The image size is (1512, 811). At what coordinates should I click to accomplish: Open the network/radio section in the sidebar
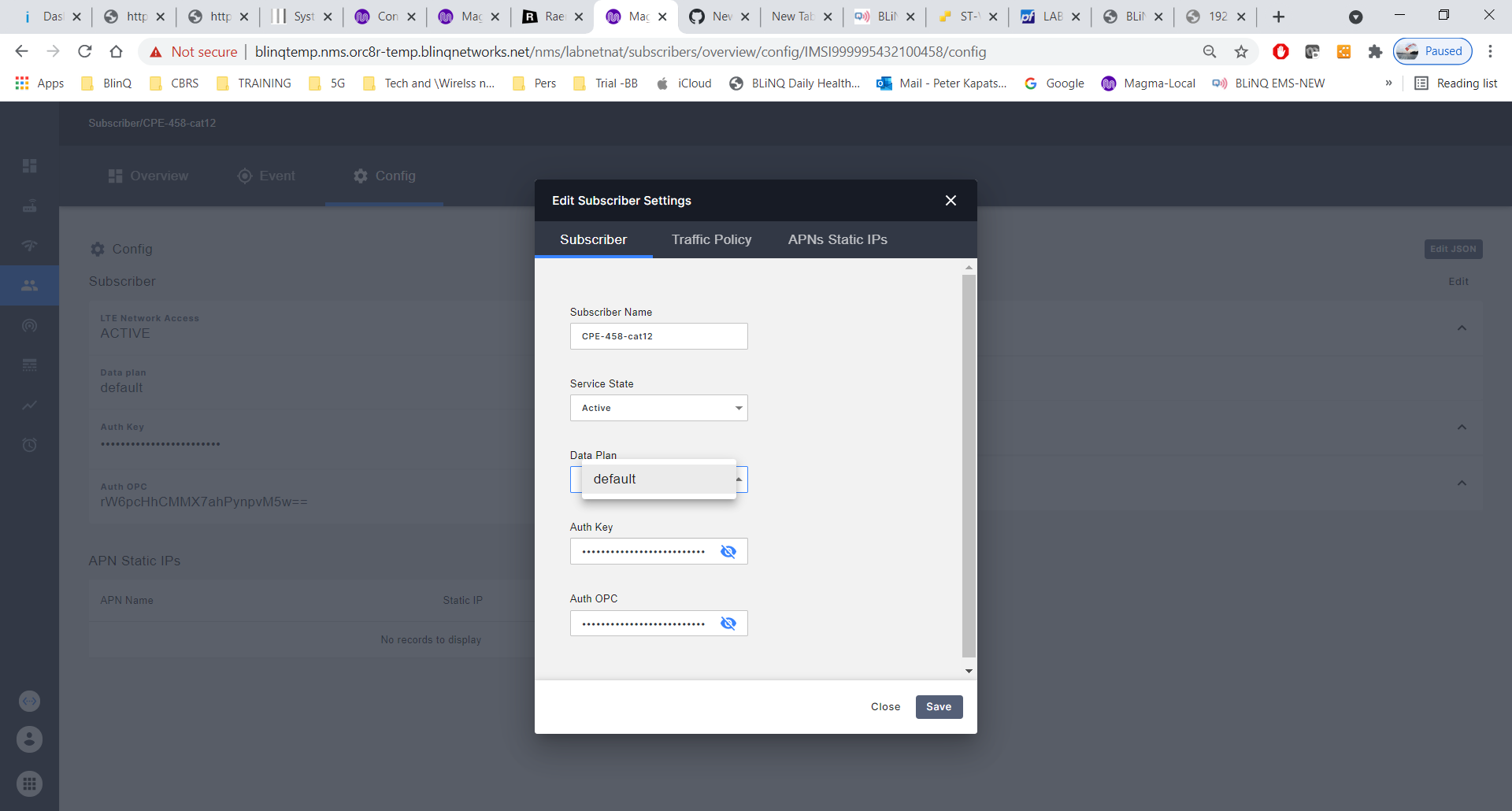29,246
